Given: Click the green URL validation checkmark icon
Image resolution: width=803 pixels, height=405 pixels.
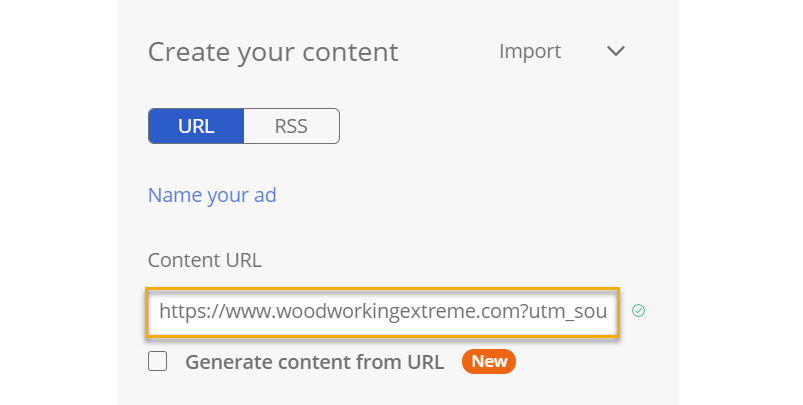Looking at the screenshot, I should [639, 311].
